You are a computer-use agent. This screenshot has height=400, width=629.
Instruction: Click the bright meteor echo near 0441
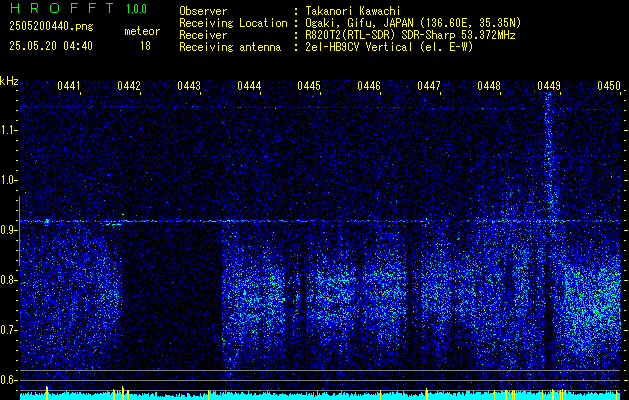pos(47,221)
